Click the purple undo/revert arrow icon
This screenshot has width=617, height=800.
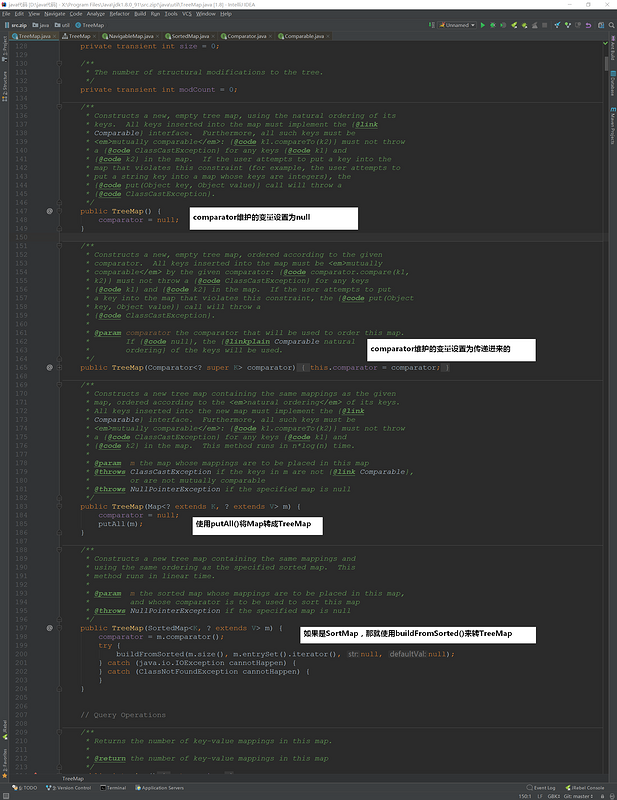click(x=588, y=25)
